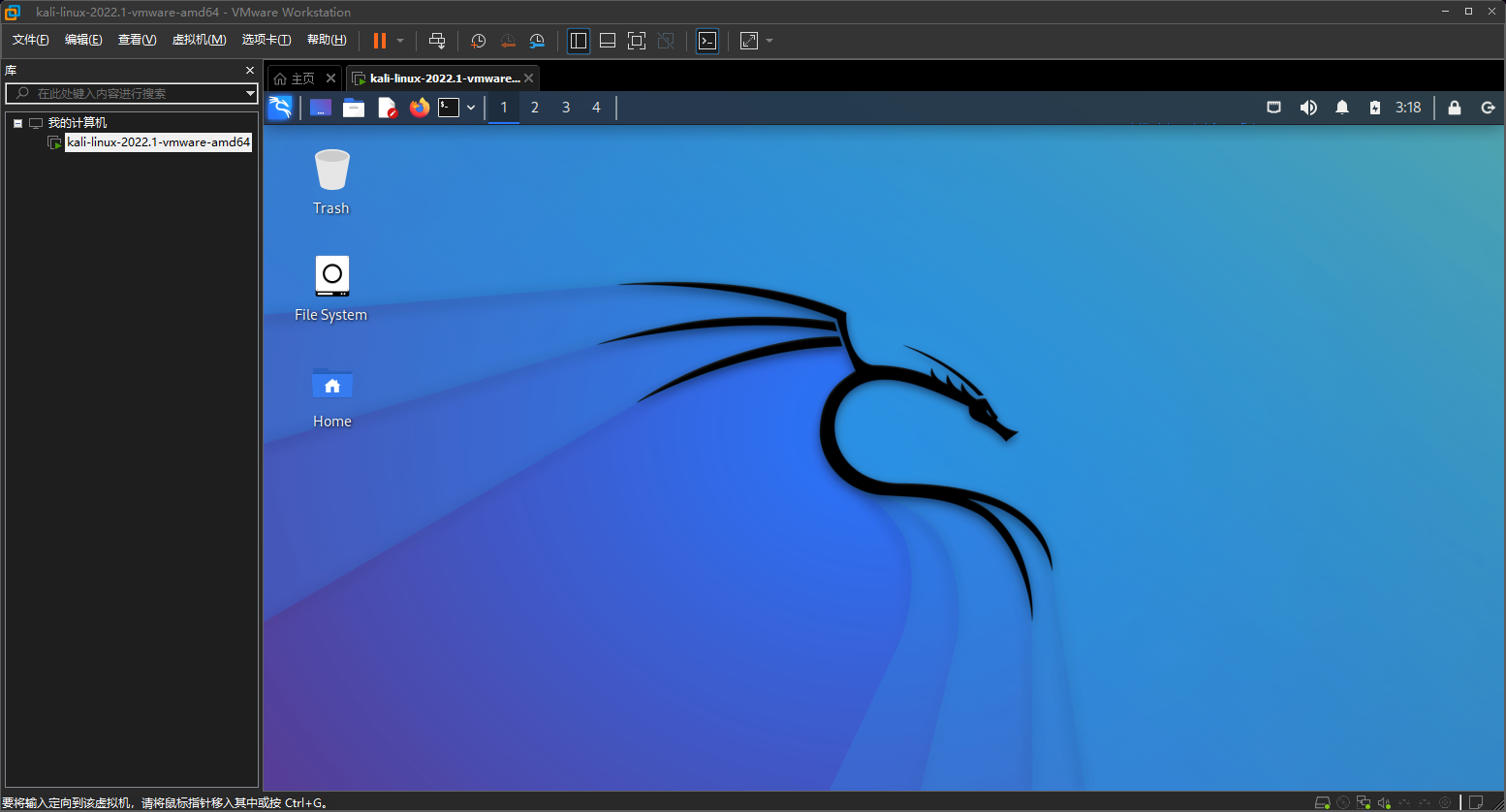The width and height of the screenshot is (1506, 812).
Task: Click the send Ctrl+Alt+Del toolbar icon
Action: click(437, 41)
